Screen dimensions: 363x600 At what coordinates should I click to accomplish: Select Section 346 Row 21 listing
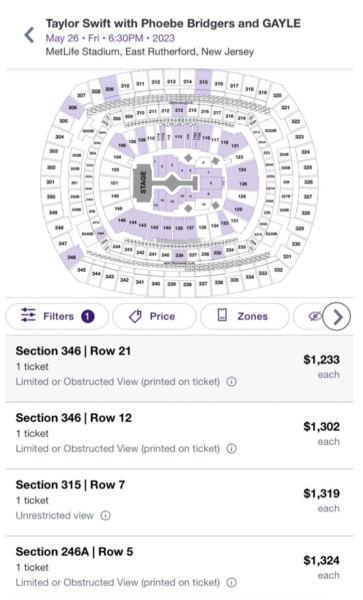[x=179, y=368]
